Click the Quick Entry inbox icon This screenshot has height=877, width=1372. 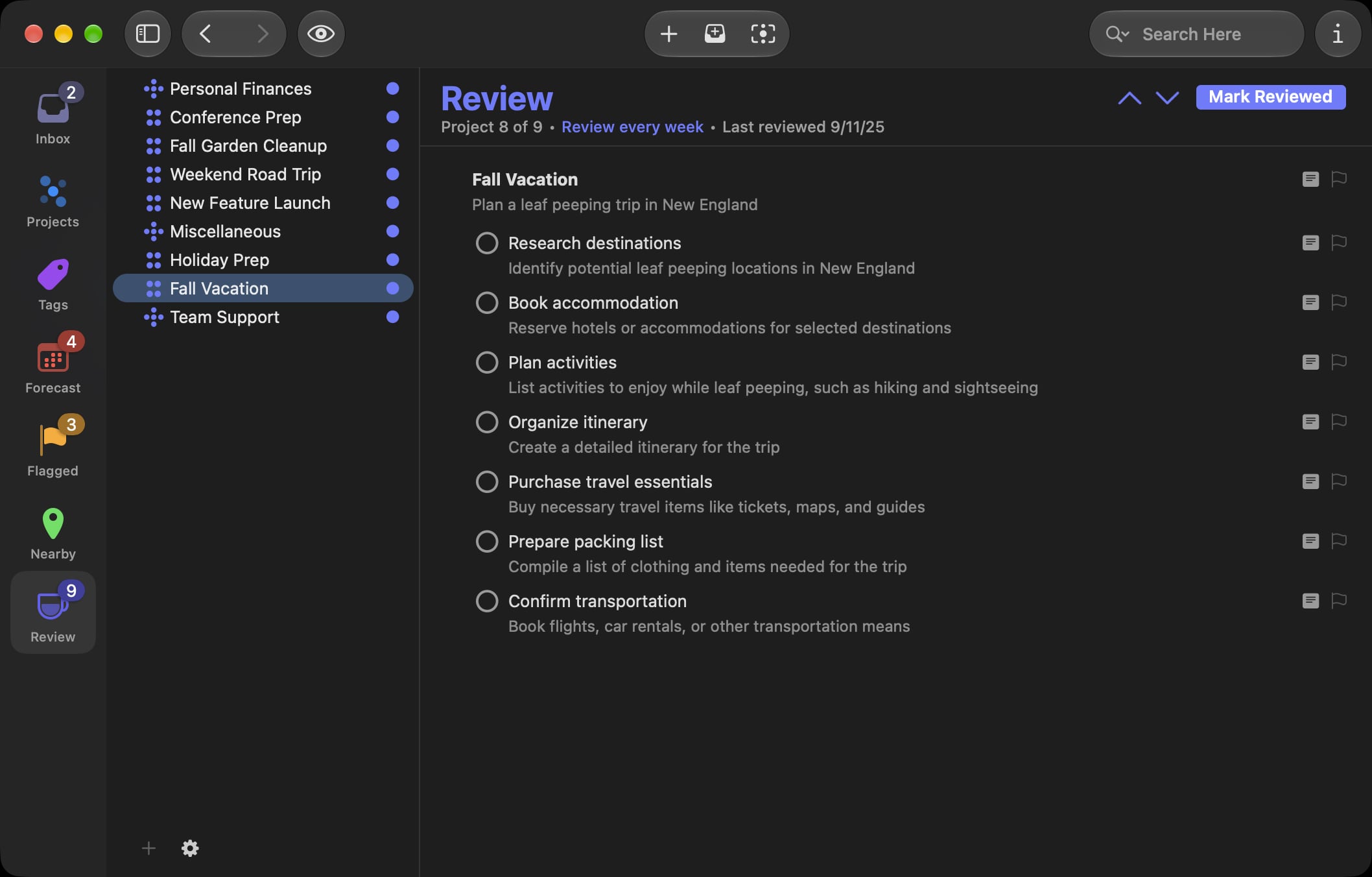[x=715, y=34]
